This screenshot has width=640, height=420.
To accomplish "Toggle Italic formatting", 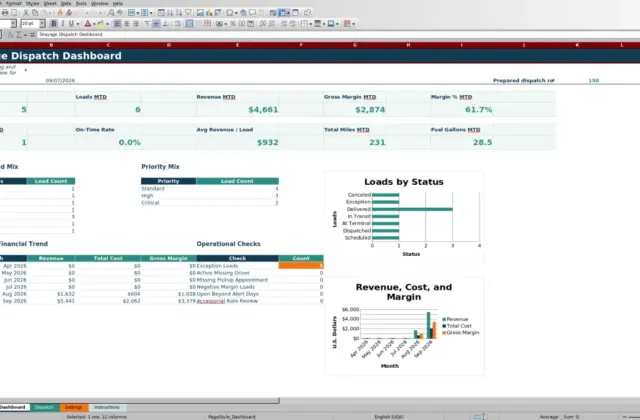I will point(62,24).
